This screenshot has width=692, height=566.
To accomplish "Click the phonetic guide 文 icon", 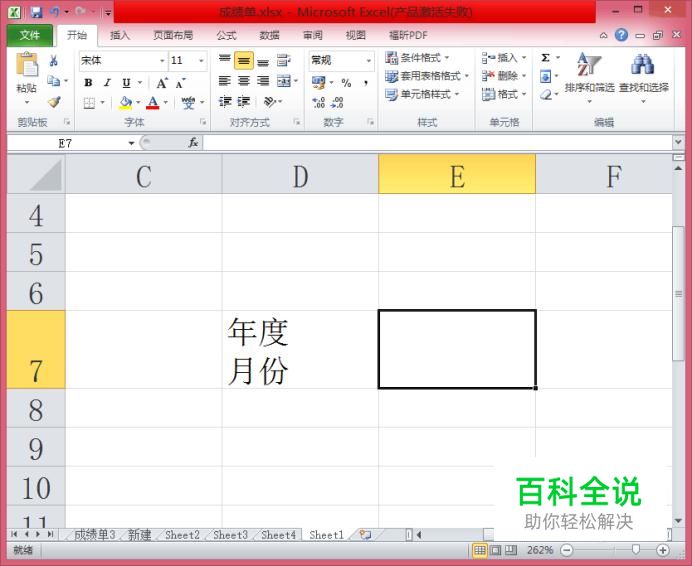I will tap(188, 103).
